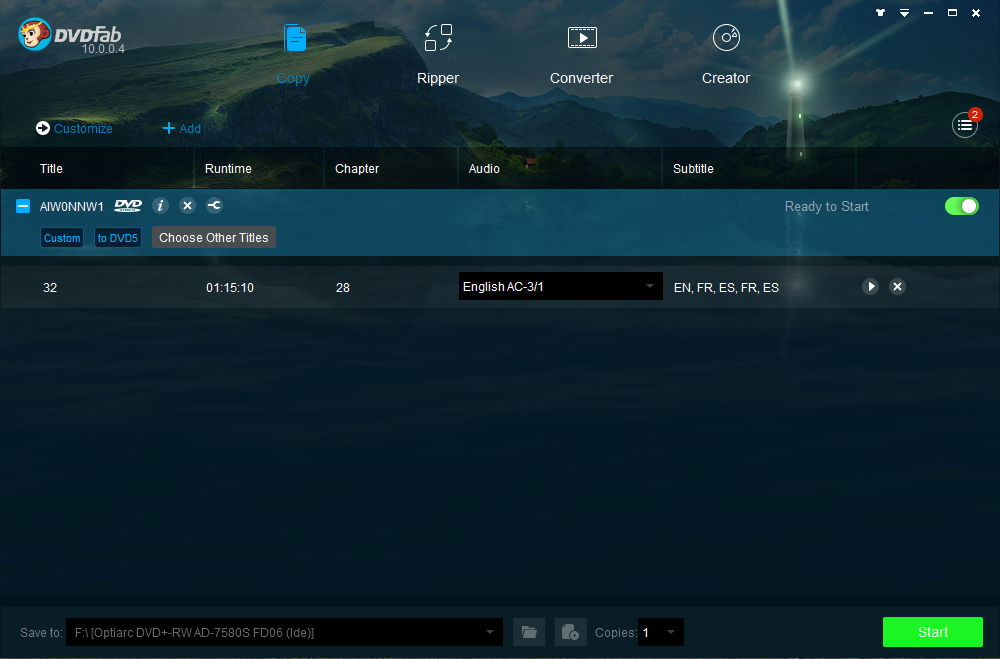The width and height of the screenshot is (1000, 659).
Task: Open the Customize copy mode option
Action: (x=74, y=128)
